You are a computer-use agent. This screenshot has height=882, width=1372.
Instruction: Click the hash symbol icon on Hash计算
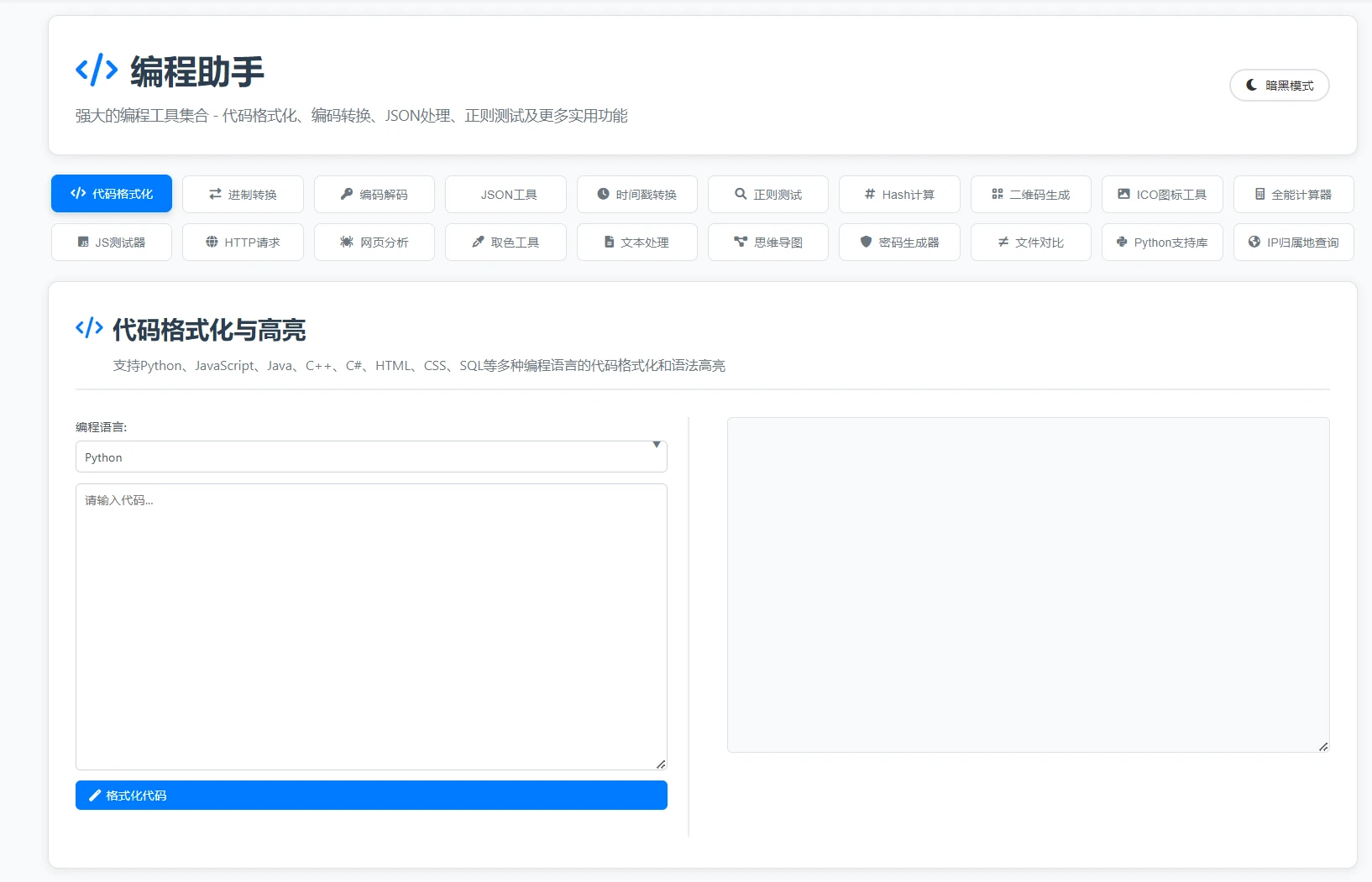pyautogui.click(x=870, y=194)
